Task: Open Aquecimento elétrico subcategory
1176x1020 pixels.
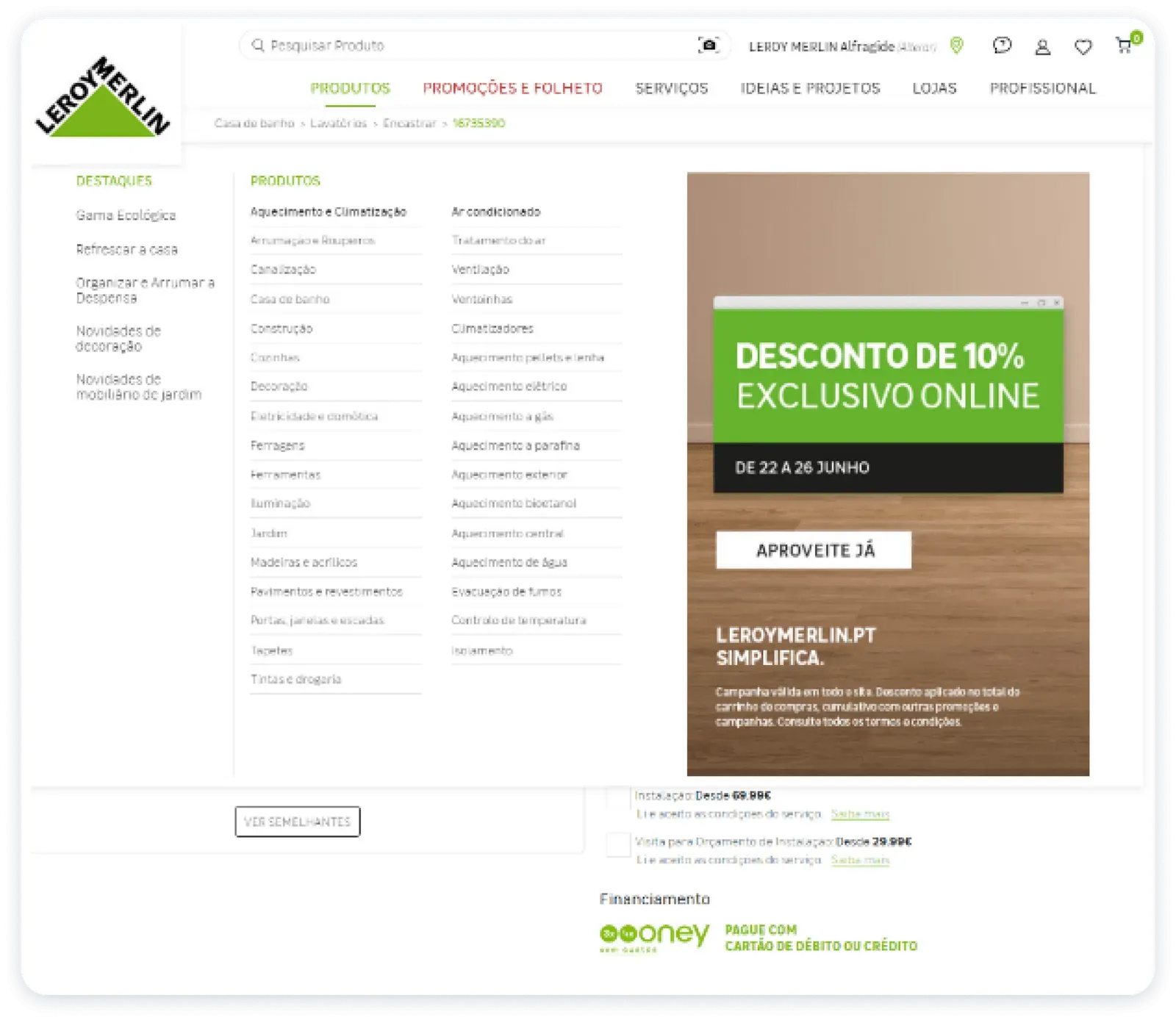Action: coord(509,387)
